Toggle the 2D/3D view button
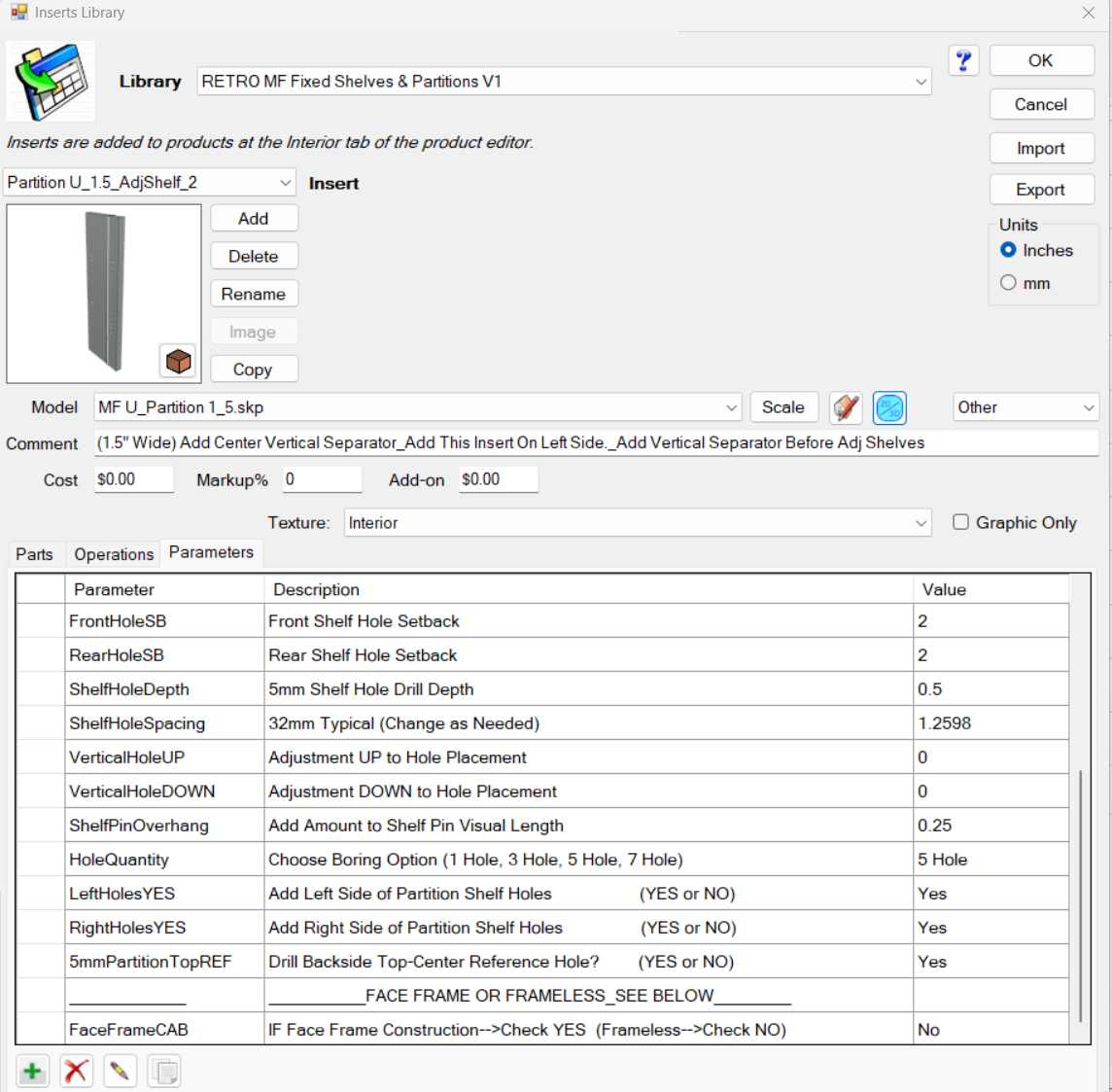The height and width of the screenshot is (1092, 1112). click(x=889, y=408)
